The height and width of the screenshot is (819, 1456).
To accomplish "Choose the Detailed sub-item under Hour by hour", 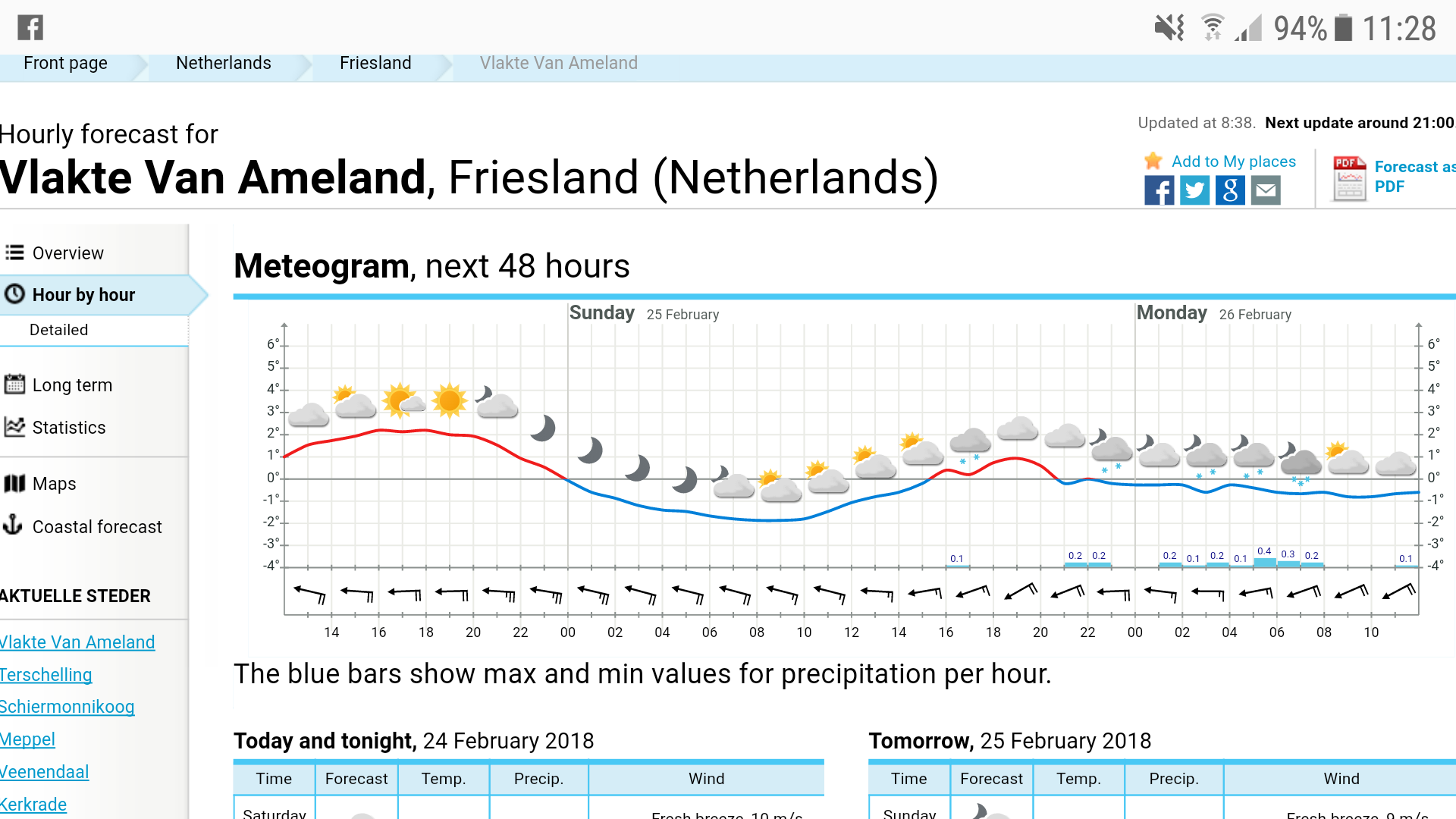I will 59,330.
